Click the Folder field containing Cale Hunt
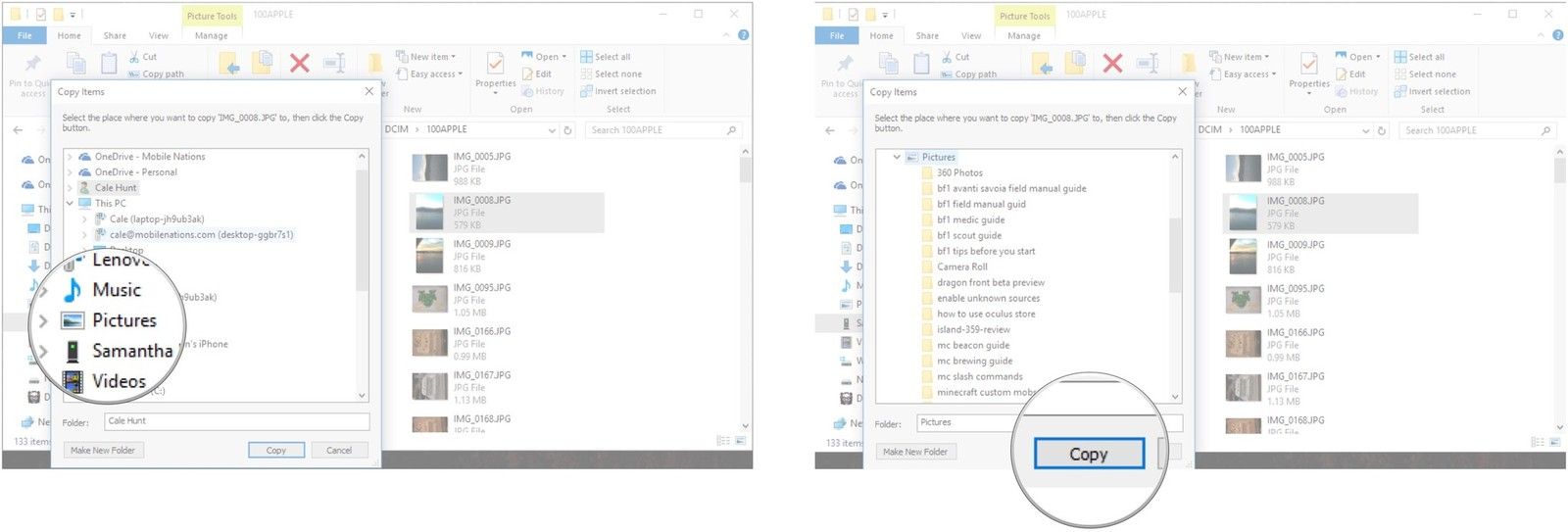This screenshot has width=1568, height=532. coord(236,421)
